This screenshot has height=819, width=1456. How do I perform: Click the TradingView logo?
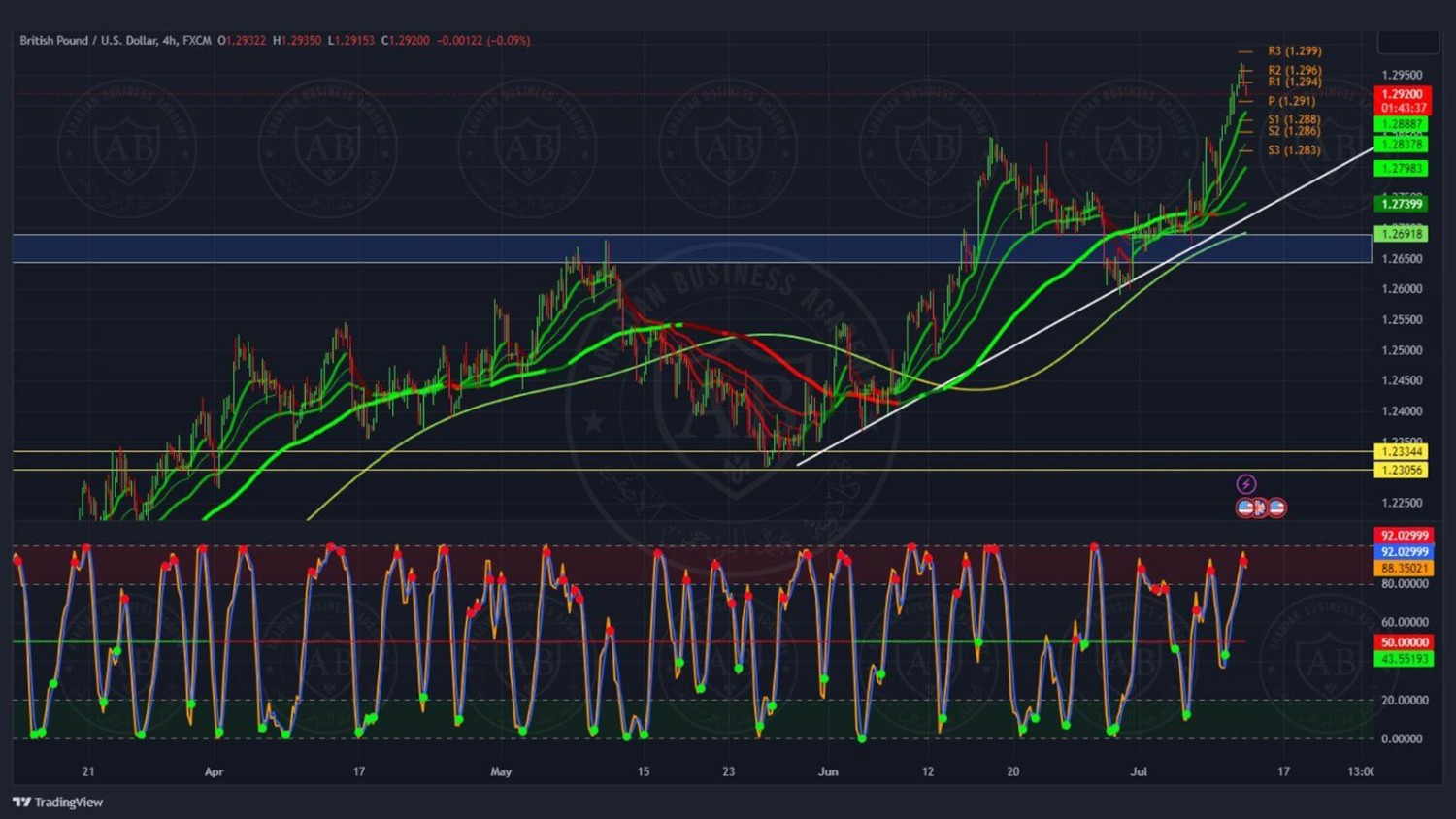coord(58,802)
